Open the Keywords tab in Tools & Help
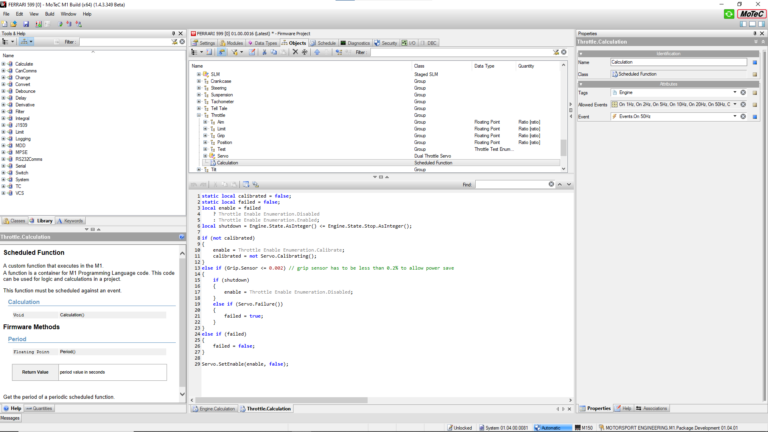 [x=71, y=221]
